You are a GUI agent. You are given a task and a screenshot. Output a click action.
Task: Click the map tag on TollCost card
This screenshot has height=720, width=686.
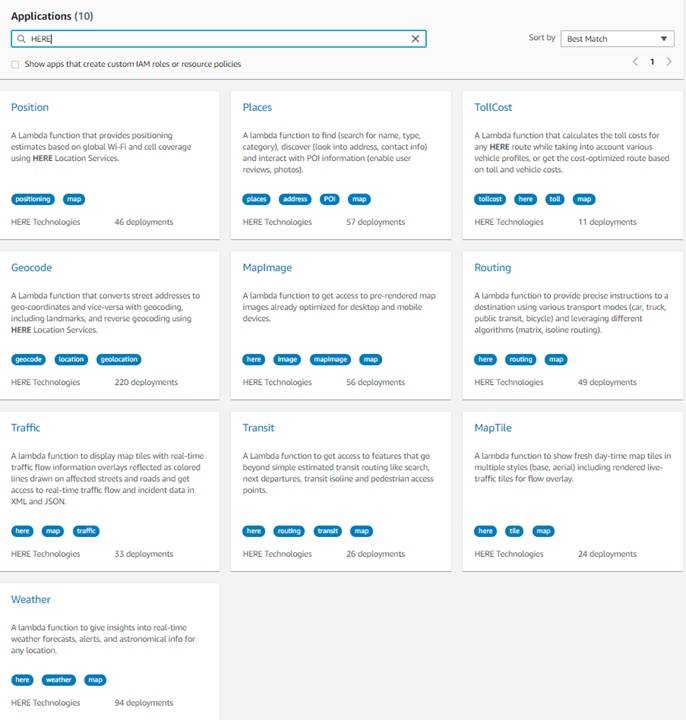pyautogui.click(x=584, y=199)
